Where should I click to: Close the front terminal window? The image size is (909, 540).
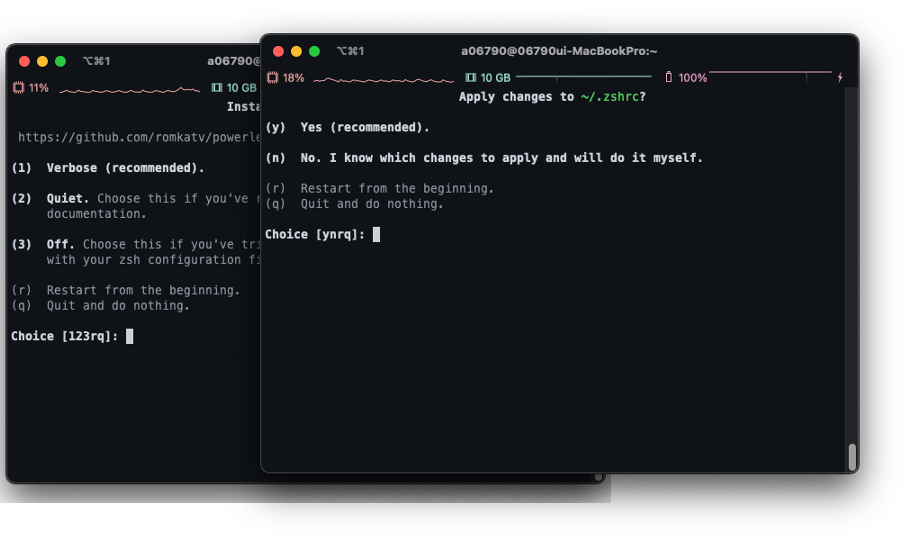click(278, 51)
